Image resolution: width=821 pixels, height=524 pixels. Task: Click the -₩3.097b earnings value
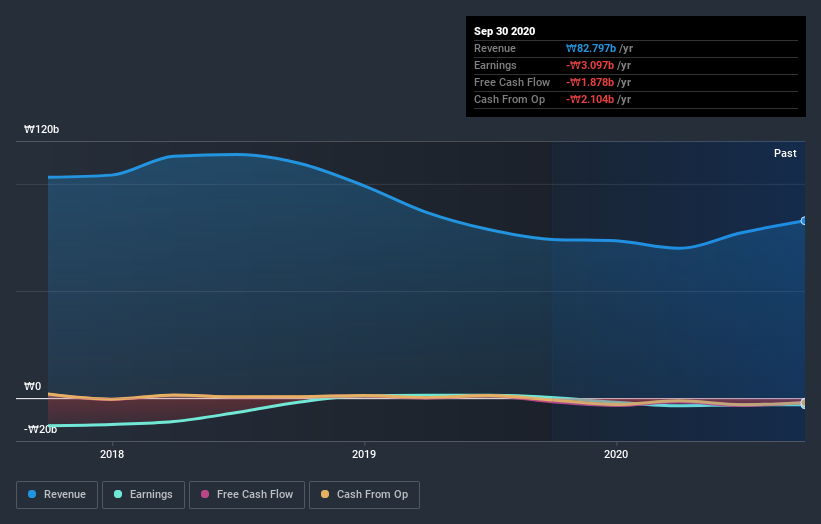click(590, 65)
